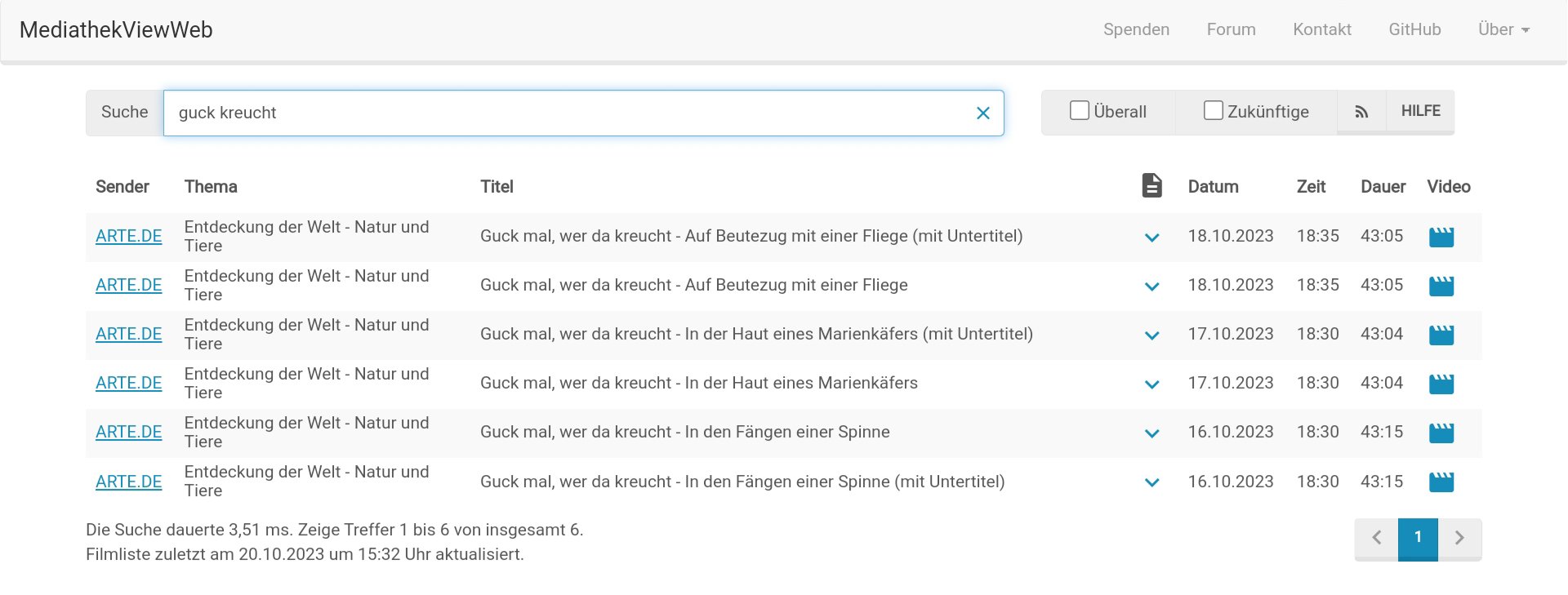Enable the Überall checkbox
Image resolution: width=1568 pixels, height=595 pixels.
[1080, 111]
